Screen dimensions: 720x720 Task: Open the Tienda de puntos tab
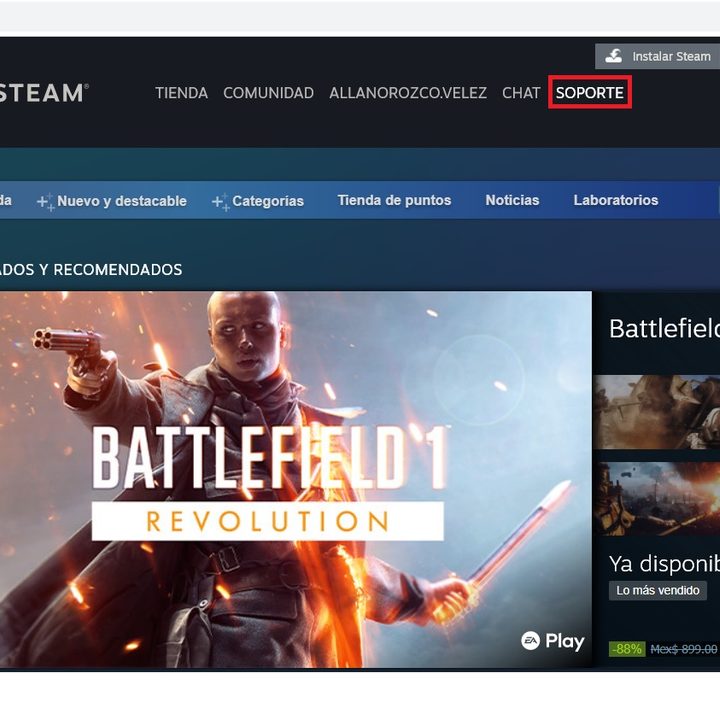[x=394, y=200]
